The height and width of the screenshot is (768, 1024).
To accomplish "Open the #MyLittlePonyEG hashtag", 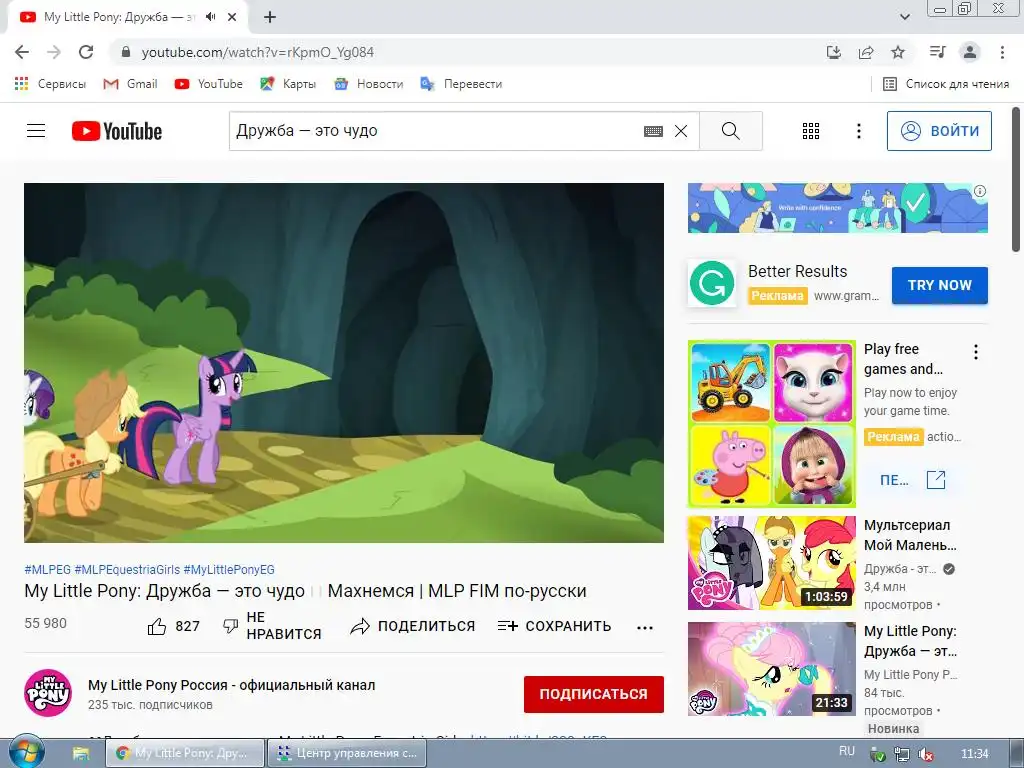I will pos(229,569).
